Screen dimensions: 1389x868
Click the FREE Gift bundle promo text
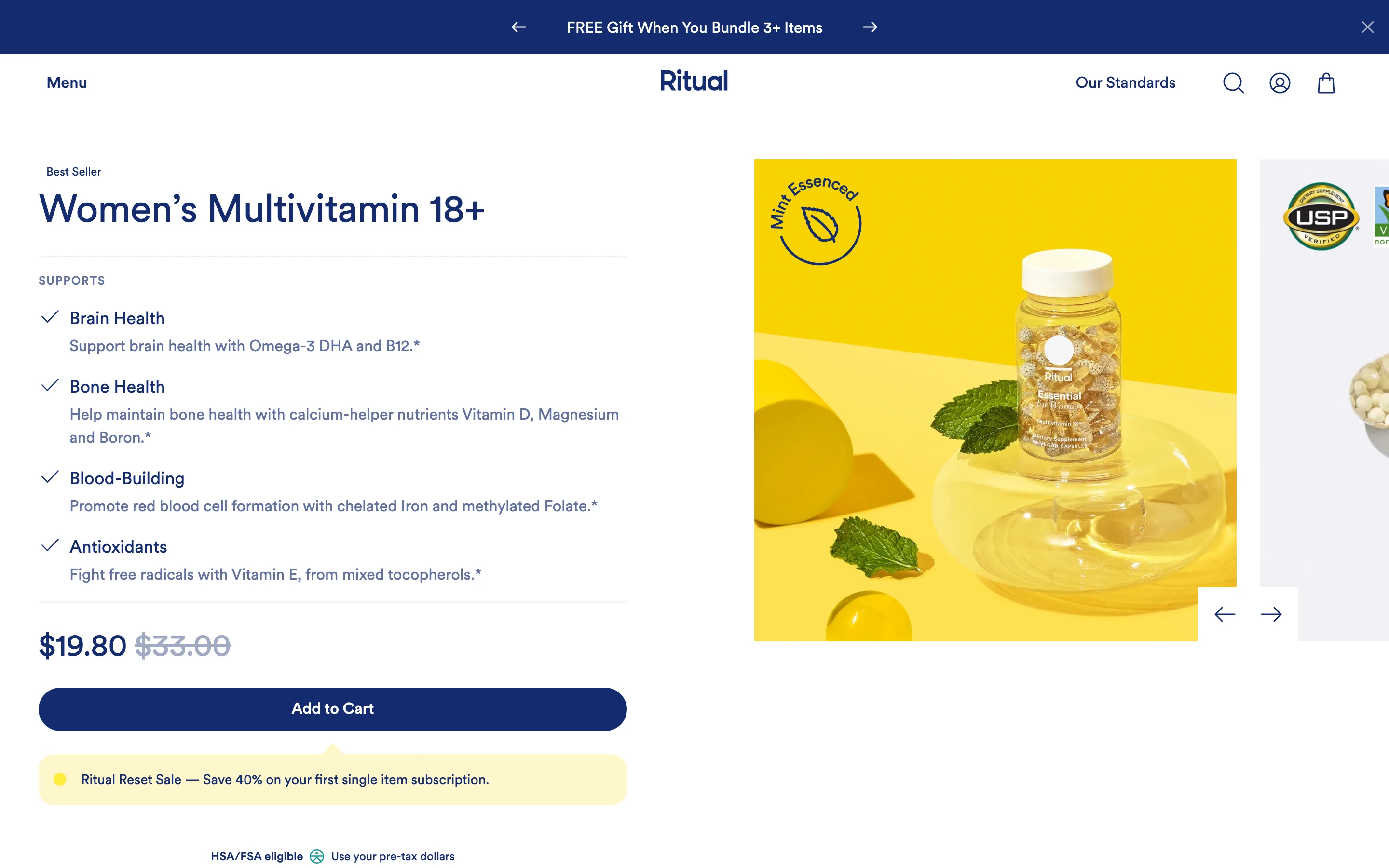(x=694, y=27)
